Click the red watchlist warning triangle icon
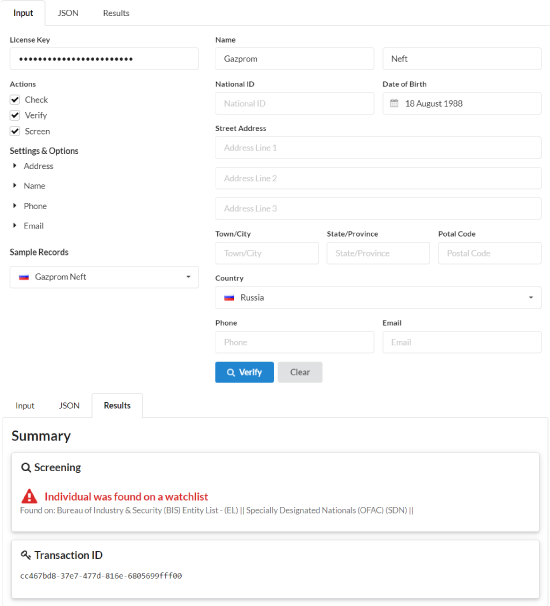The width and height of the screenshot is (550, 606). (x=29, y=496)
